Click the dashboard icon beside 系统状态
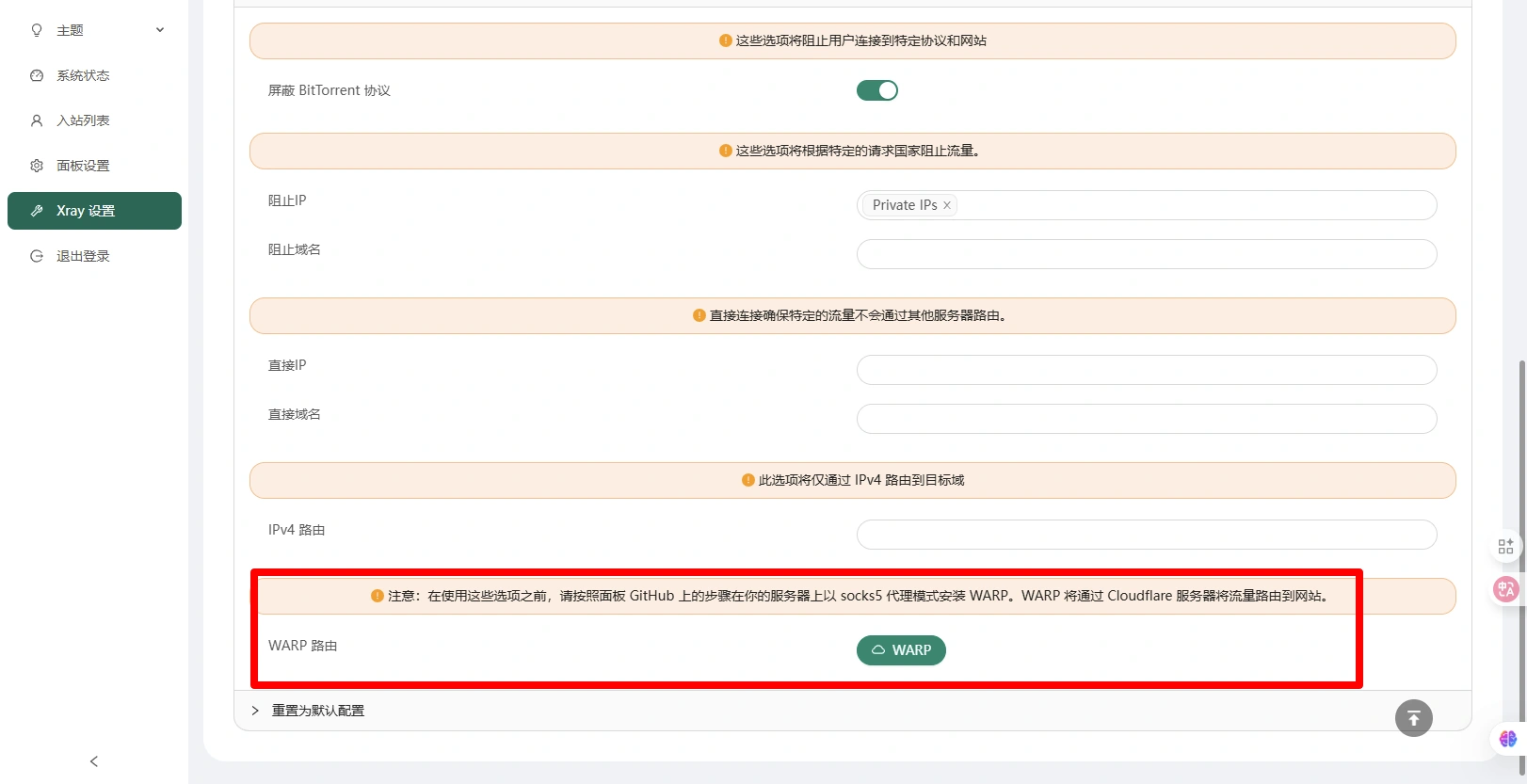This screenshot has height=784, width=1527. pyautogui.click(x=37, y=75)
